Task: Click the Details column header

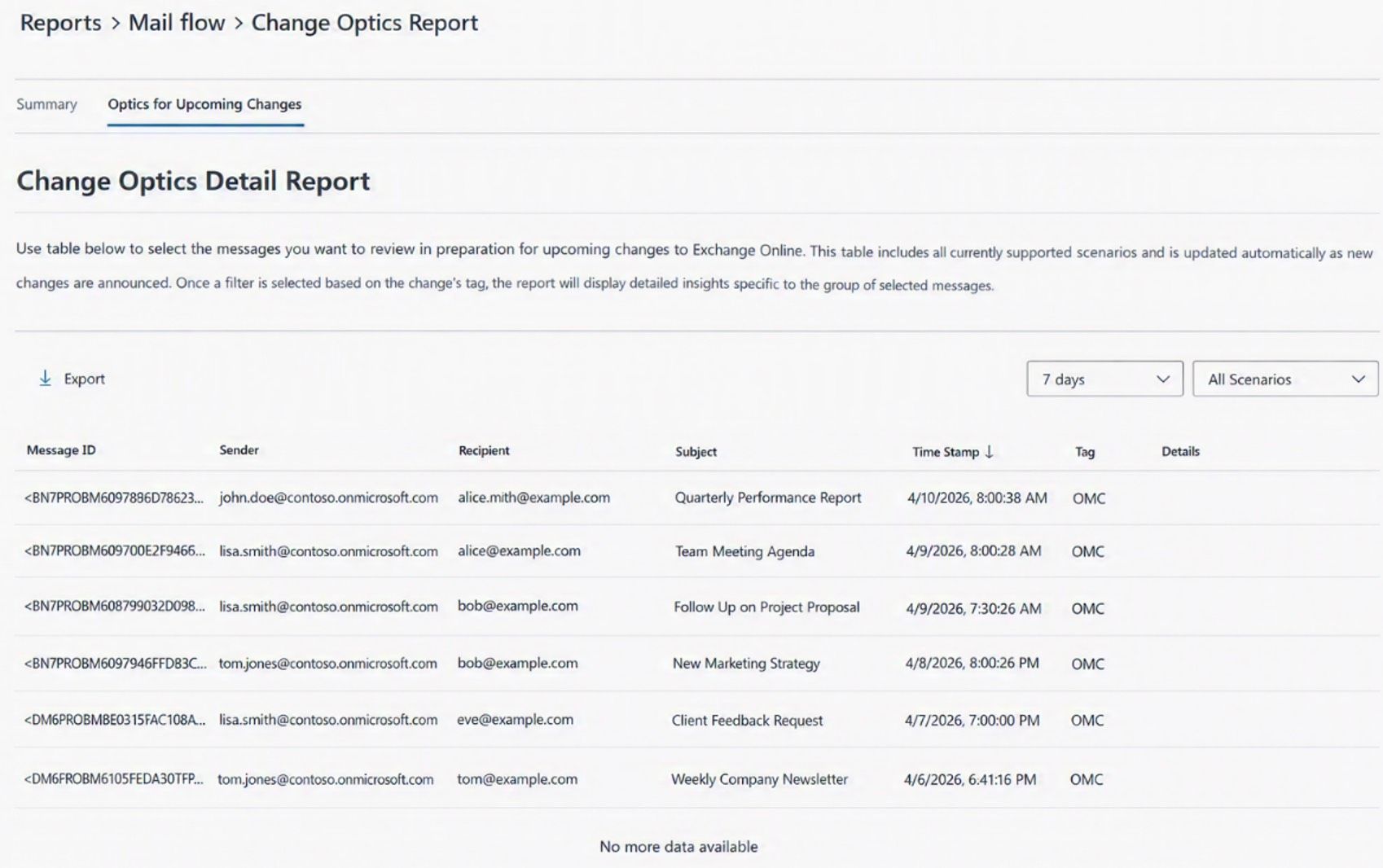Action: pos(1180,452)
